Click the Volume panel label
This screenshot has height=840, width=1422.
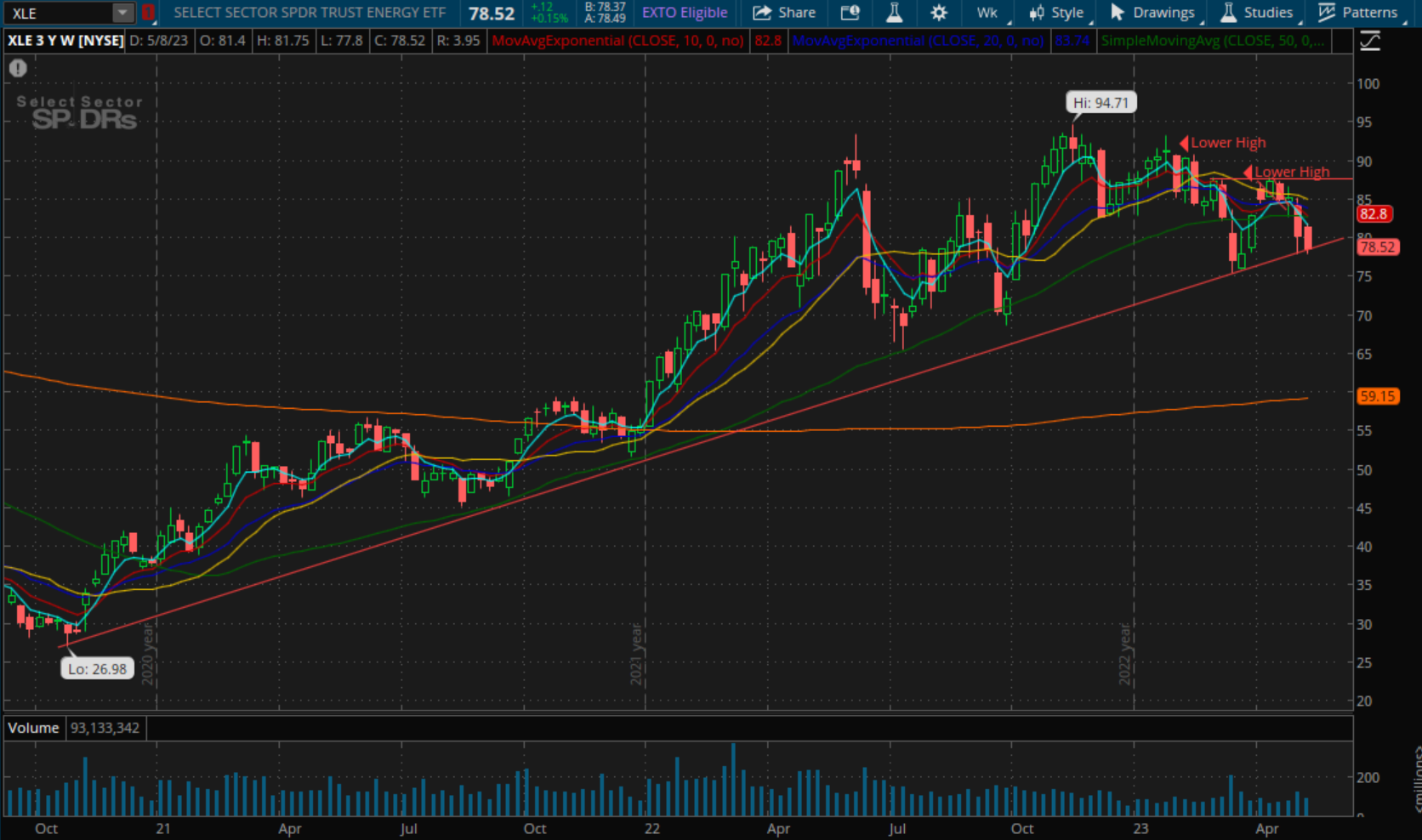[x=34, y=728]
